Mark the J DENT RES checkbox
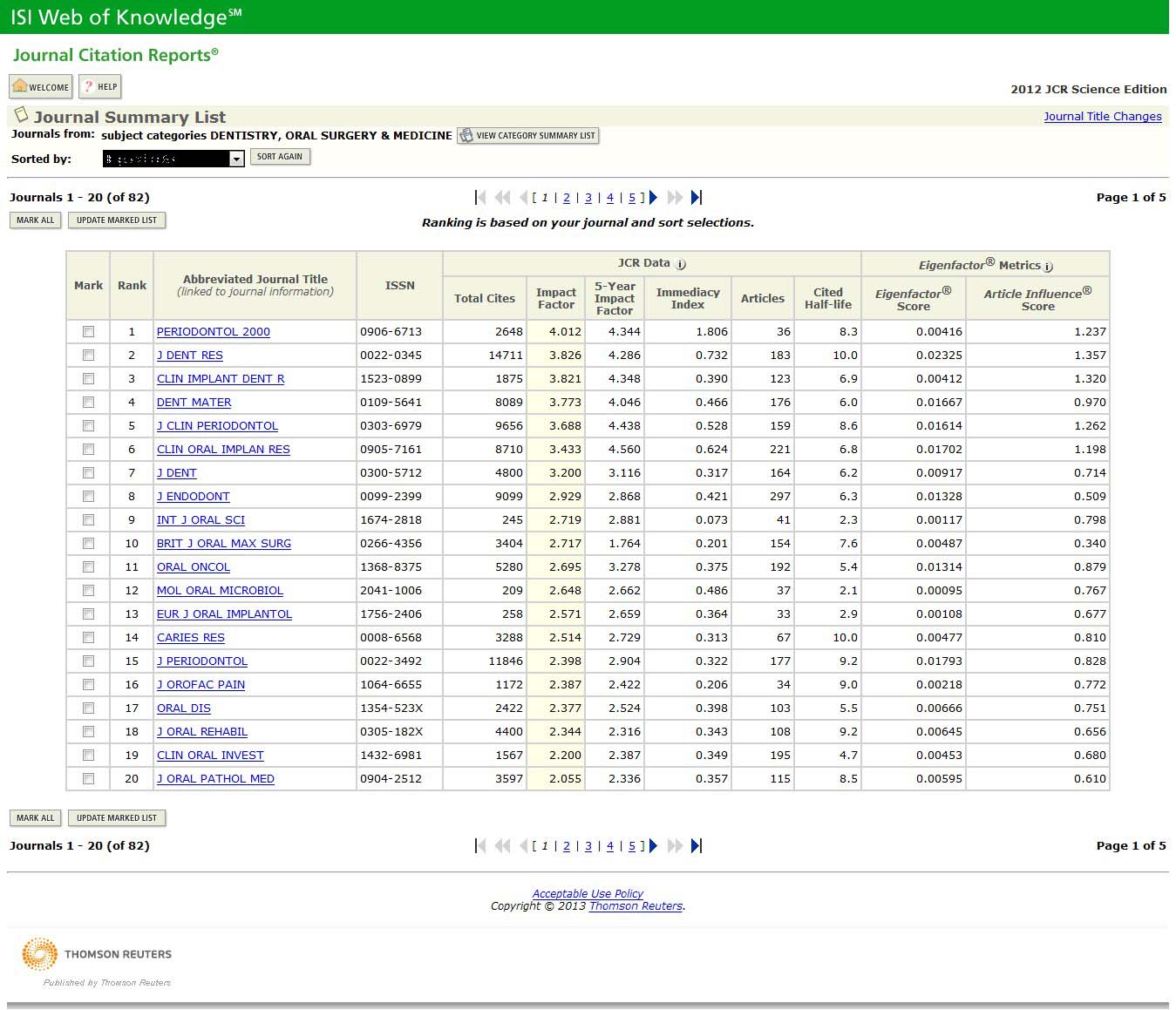Viewport: 1176px width, 1010px height. pyautogui.click(x=88, y=356)
